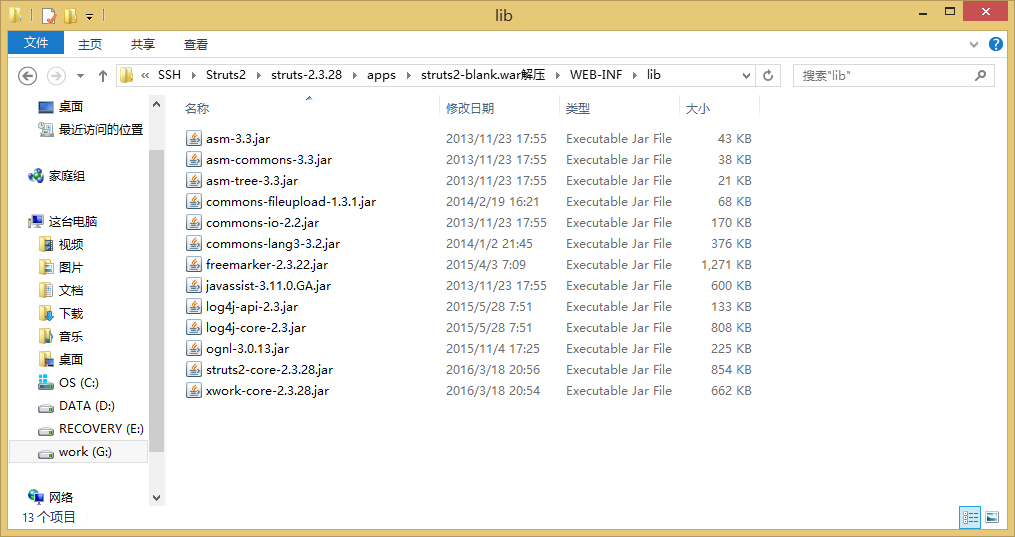
Task: Select the xwork-core-2.3.28.jar file icon
Action: pyautogui.click(x=194, y=390)
